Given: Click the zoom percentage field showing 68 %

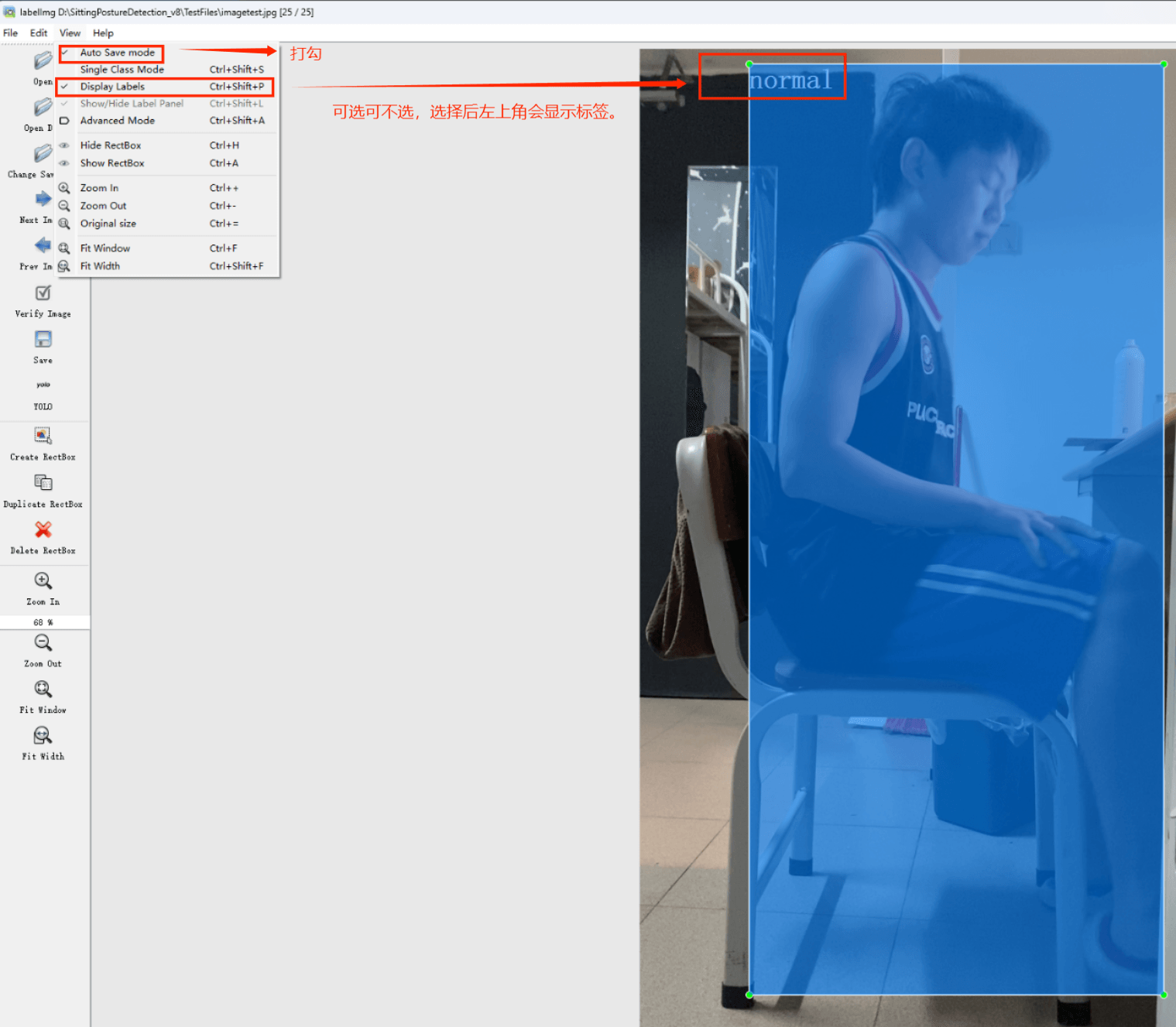Looking at the screenshot, I should coord(43,622).
